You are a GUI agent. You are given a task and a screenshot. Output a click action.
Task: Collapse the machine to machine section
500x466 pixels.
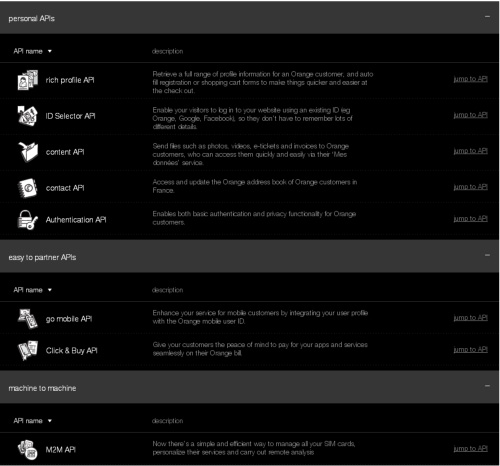[487, 386]
